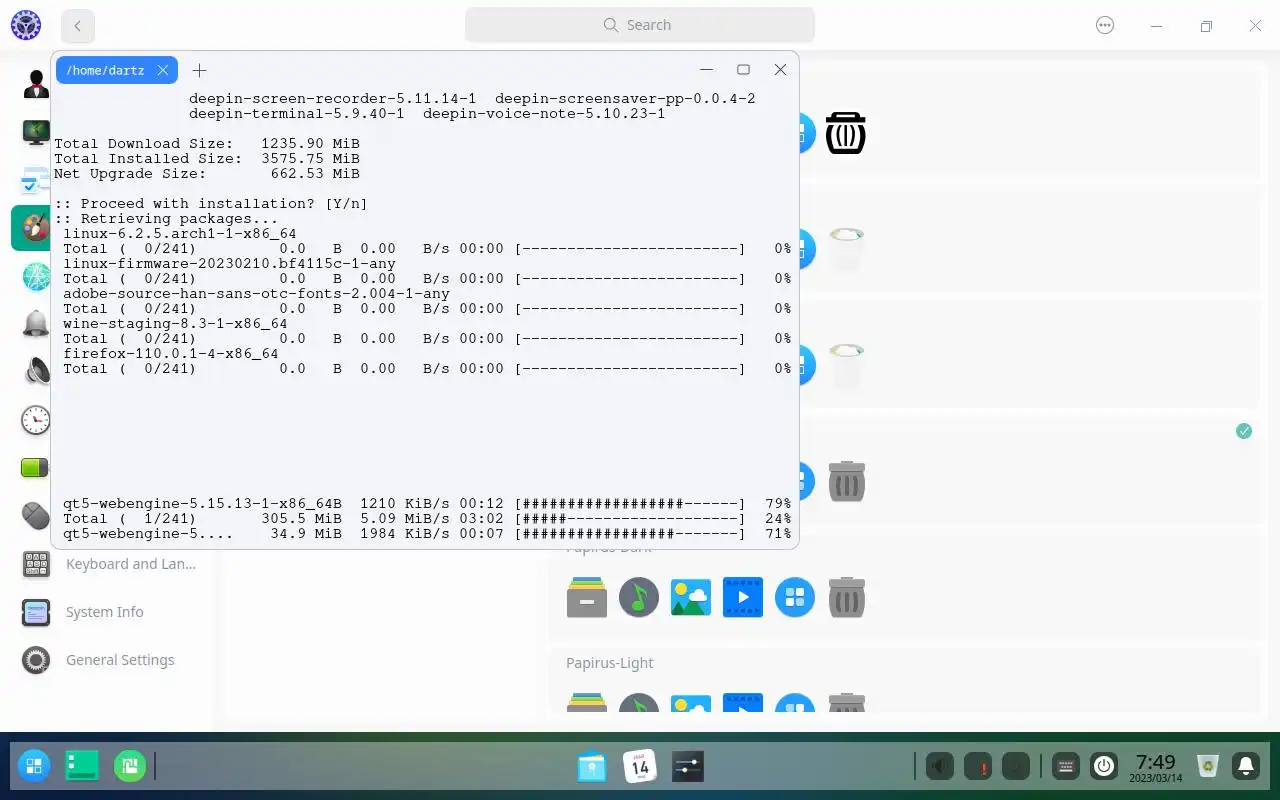This screenshot has width=1280, height=800.
Task: Click the power button in dock
Action: coord(1104,767)
